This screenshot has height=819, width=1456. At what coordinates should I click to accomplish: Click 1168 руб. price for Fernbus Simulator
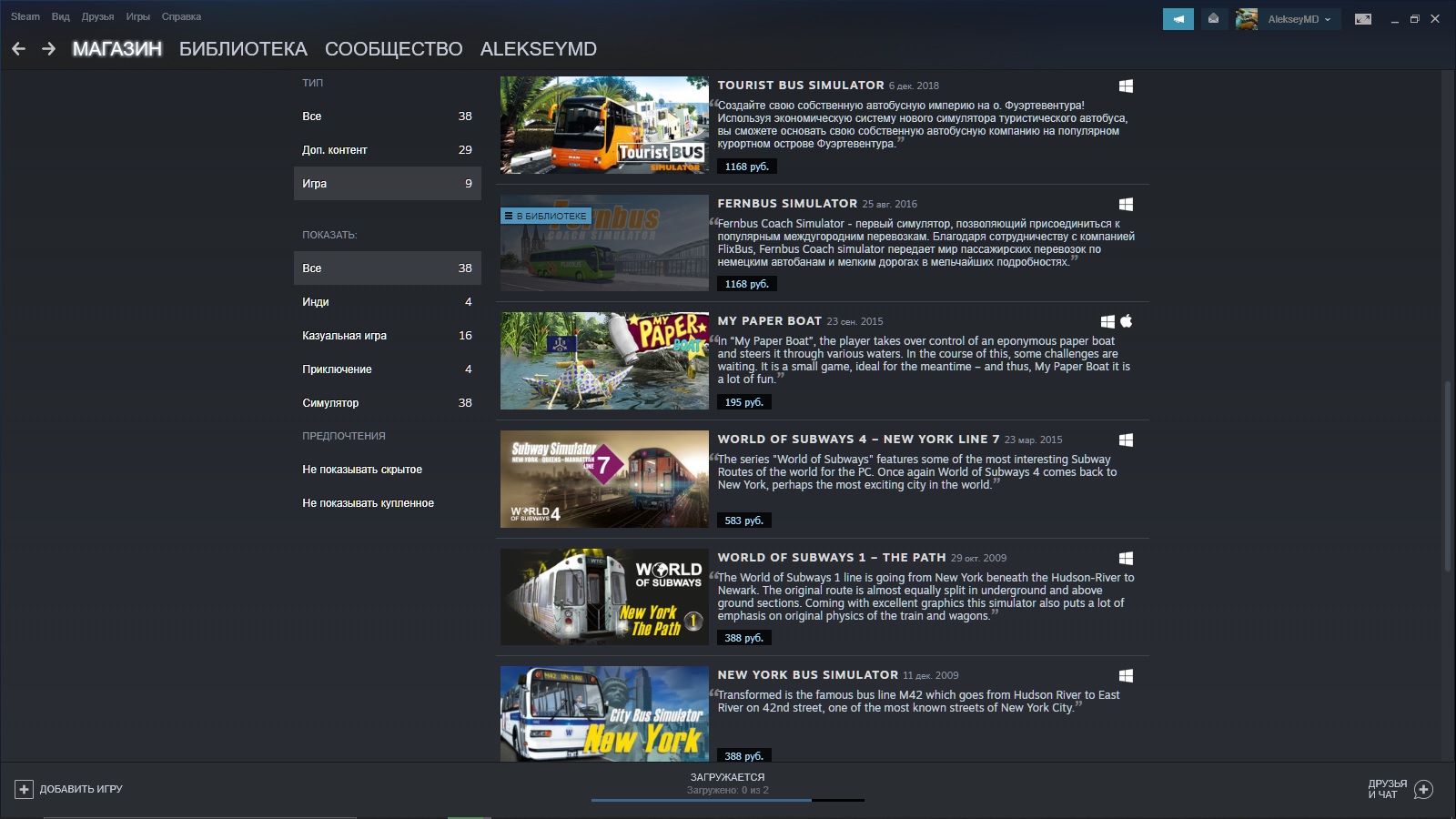[x=747, y=284]
